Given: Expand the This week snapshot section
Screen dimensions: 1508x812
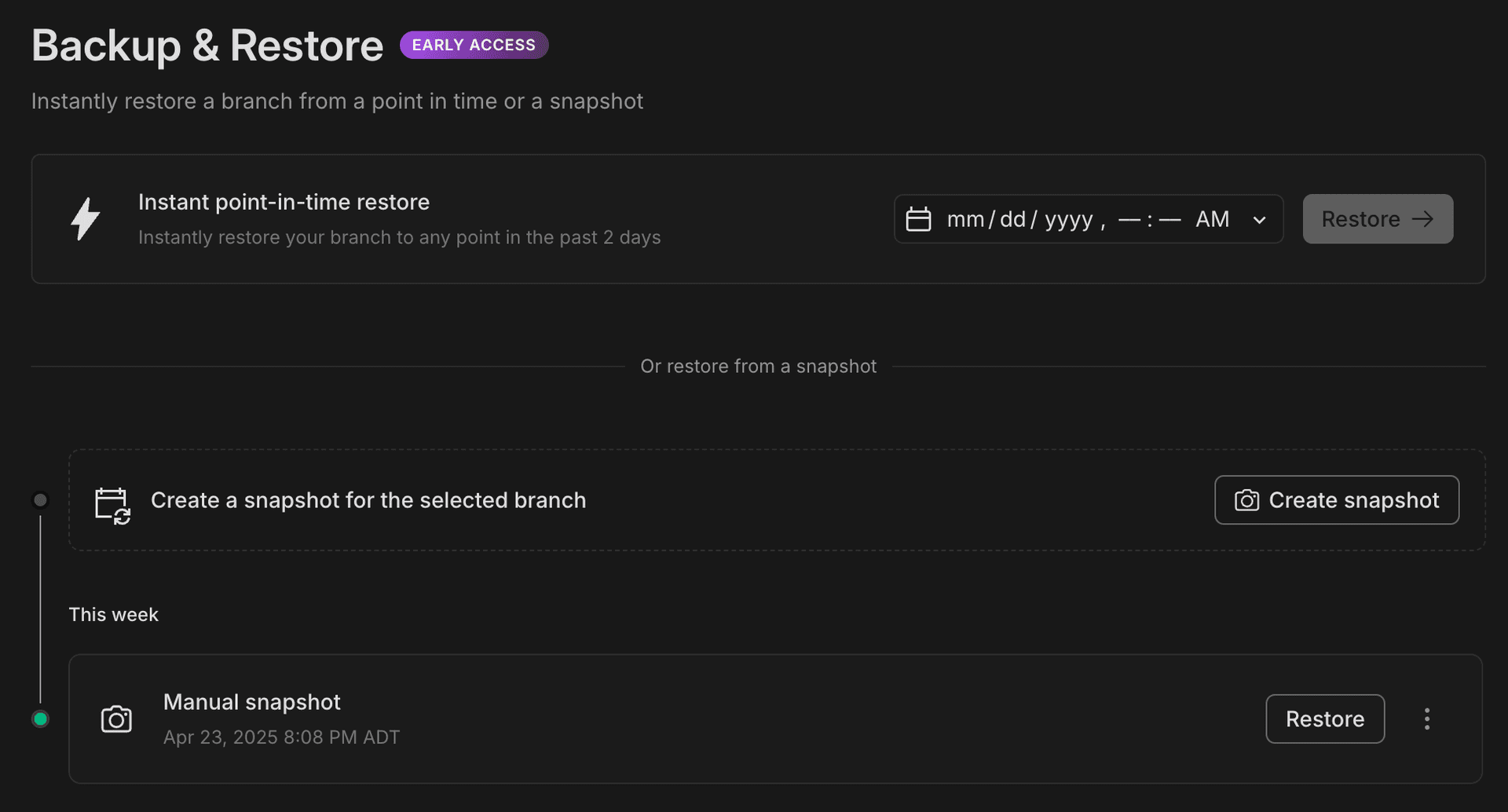Looking at the screenshot, I should [x=114, y=614].
